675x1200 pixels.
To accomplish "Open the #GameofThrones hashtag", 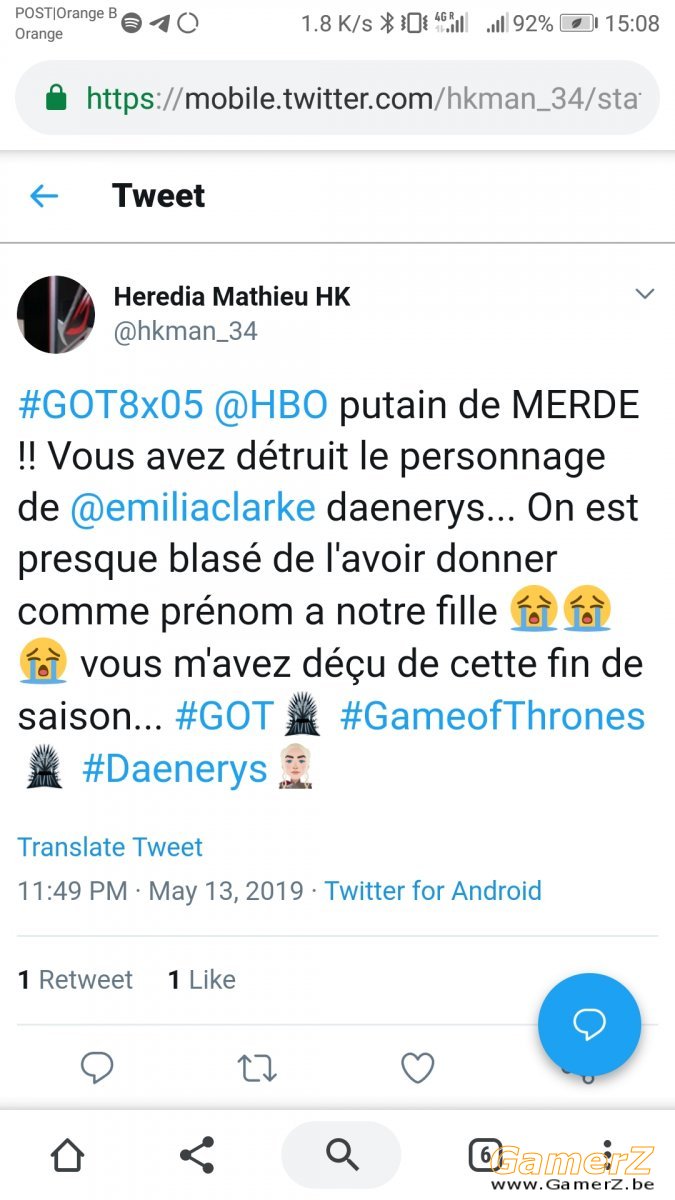I will pyautogui.click(x=492, y=716).
